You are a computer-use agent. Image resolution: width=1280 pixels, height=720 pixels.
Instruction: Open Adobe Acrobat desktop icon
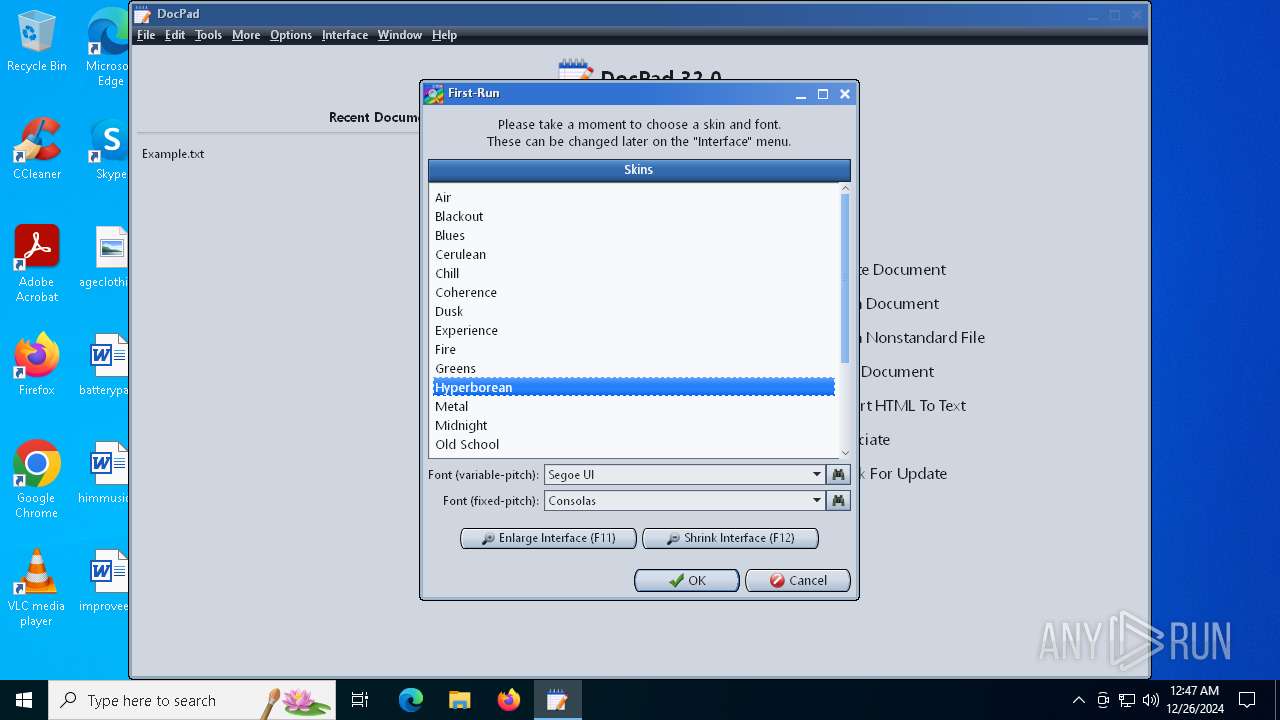(37, 264)
